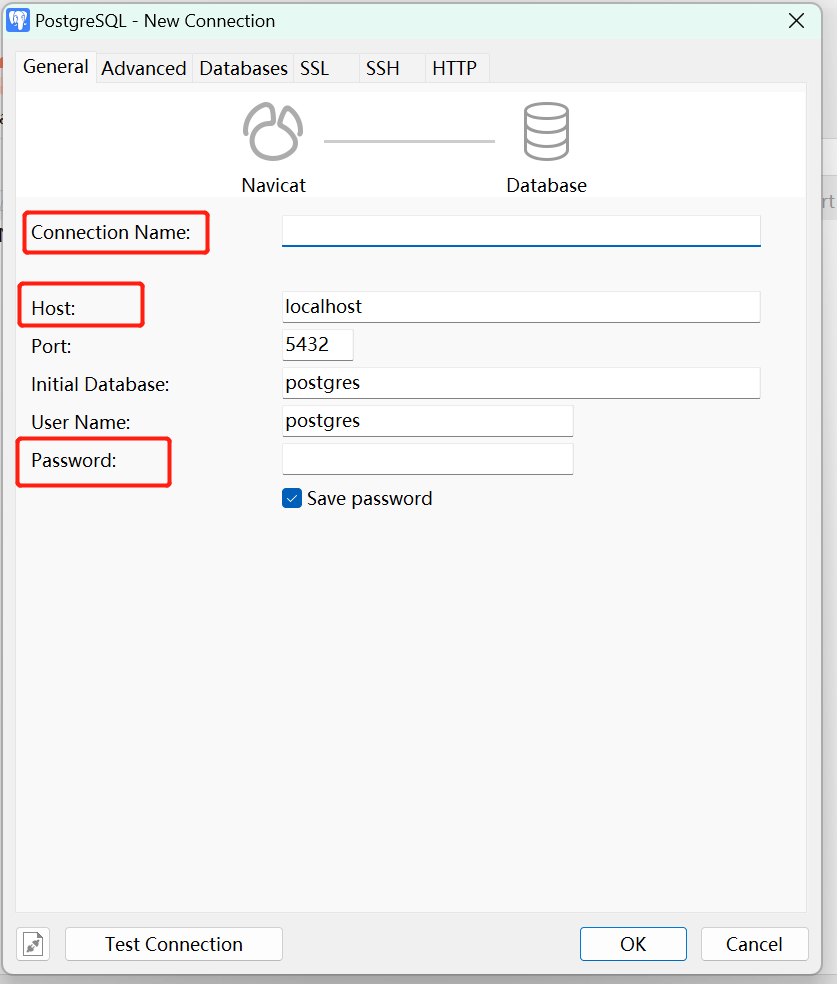Click the Database cylinder icon

pyautogui.click(x=546, y=133)
